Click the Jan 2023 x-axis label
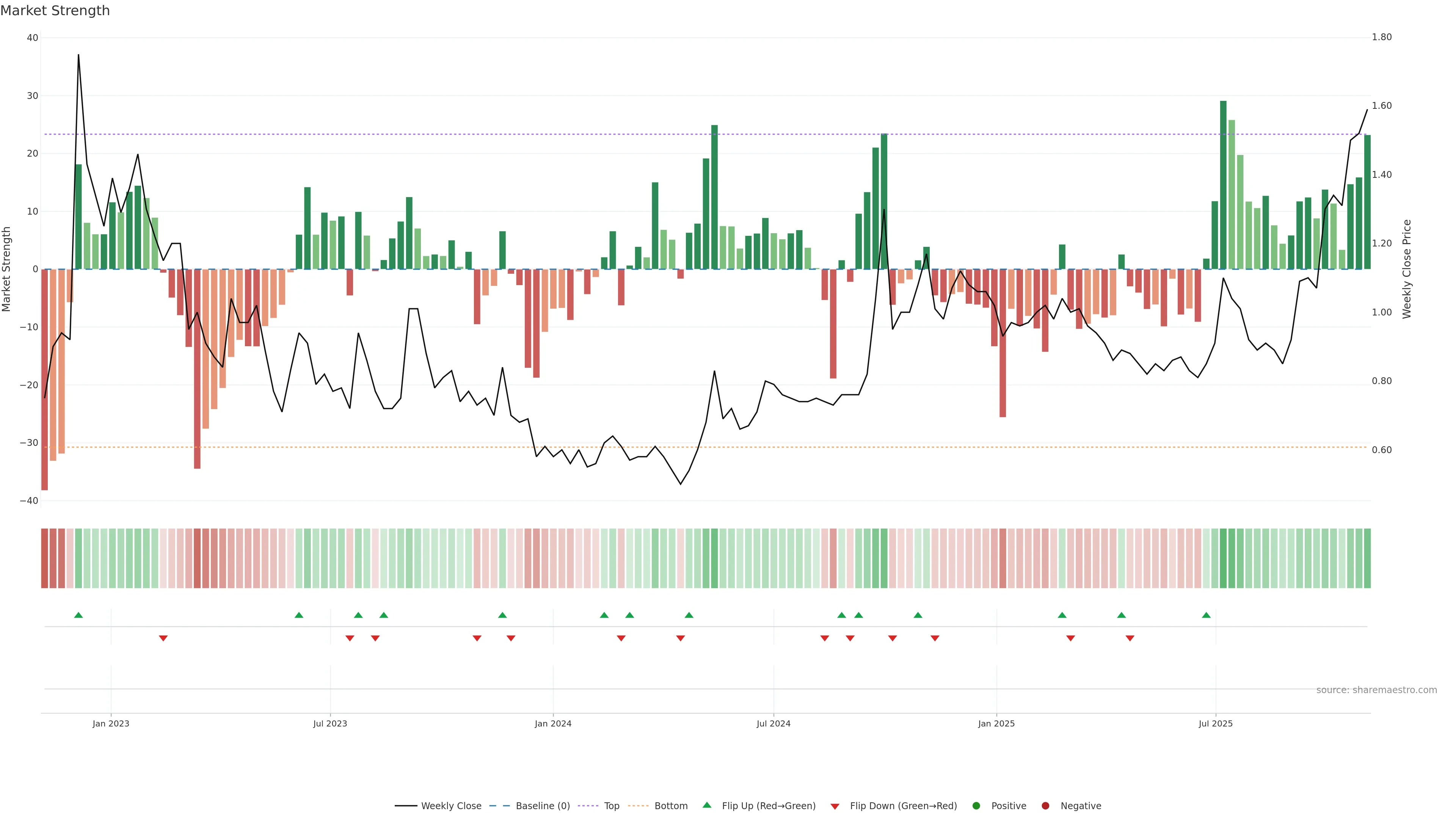Viewport: 1456px width, 819px height. click(111, 723)
